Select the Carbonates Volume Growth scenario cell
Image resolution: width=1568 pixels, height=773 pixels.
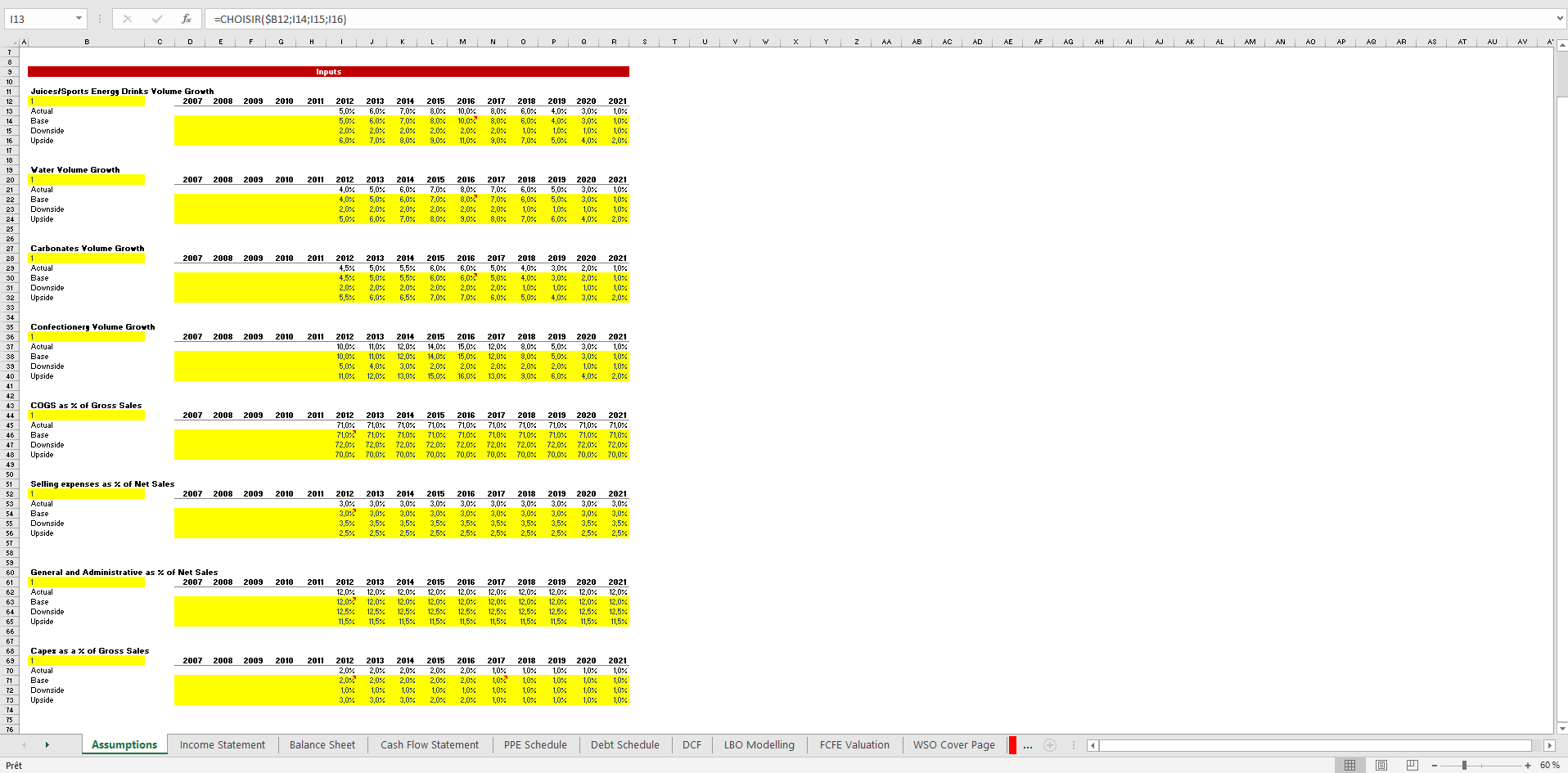87,258
